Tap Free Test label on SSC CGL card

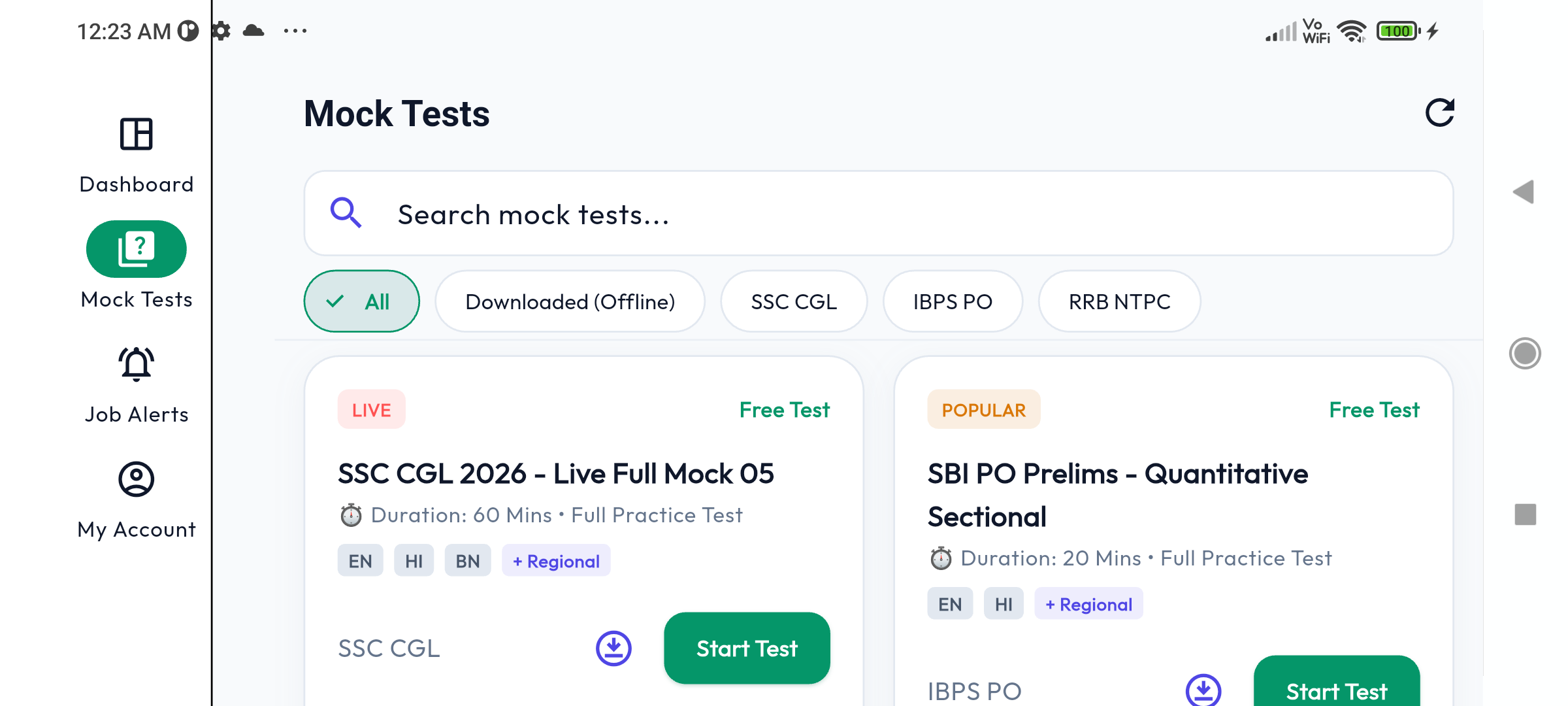tap(785, 410)
